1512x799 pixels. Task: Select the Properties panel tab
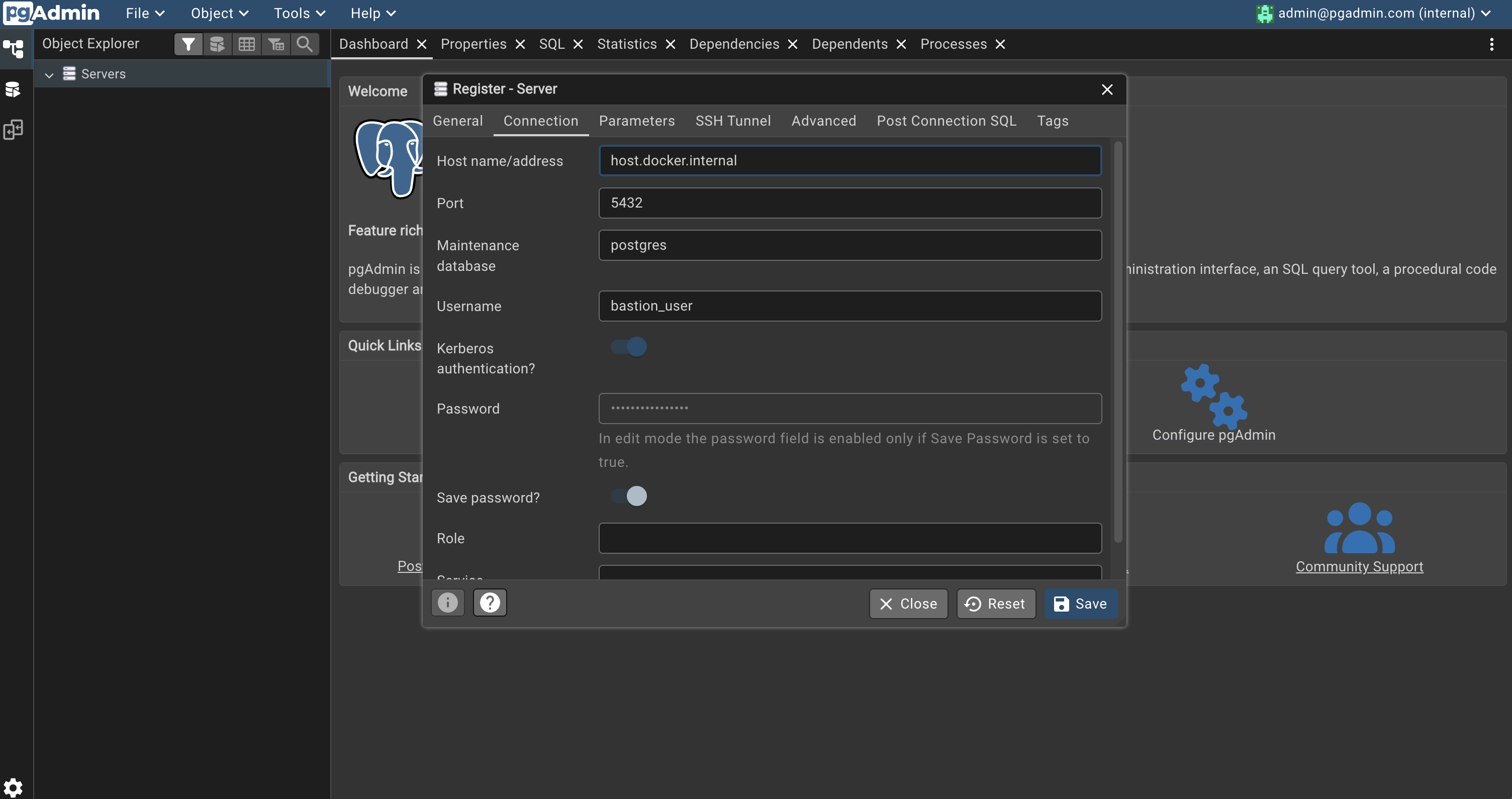[474, 45]
